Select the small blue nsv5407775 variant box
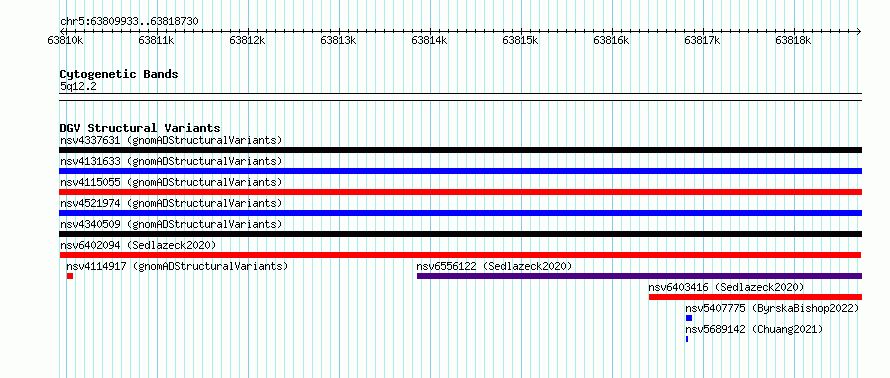 point(689,318)
